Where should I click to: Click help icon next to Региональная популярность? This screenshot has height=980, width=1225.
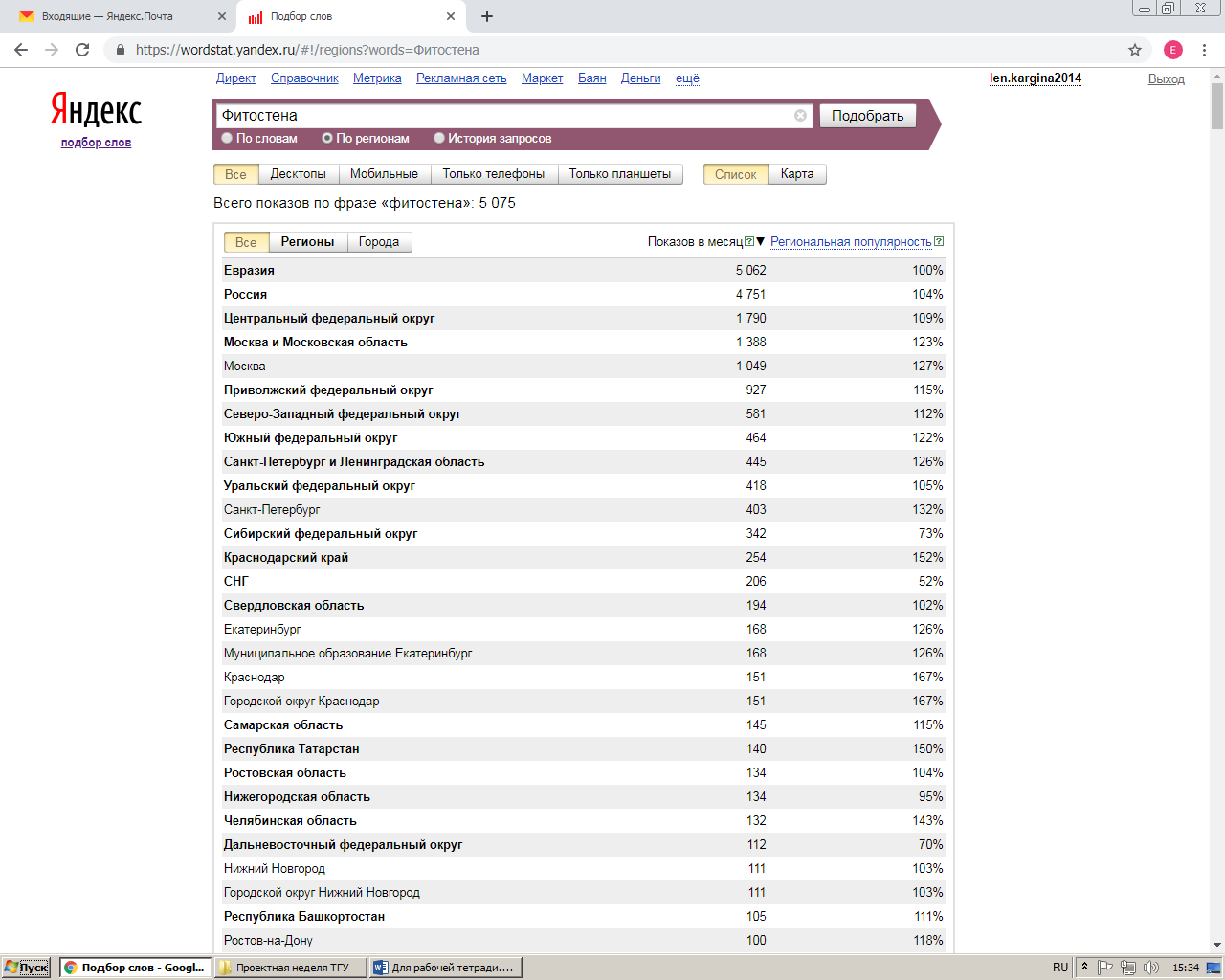coord(939,242)
